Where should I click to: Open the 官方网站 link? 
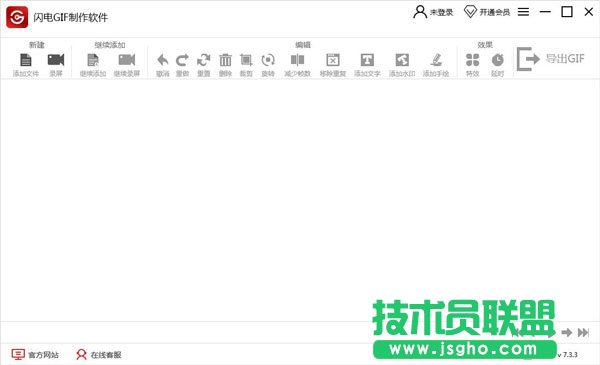click(x=35, y=355)
